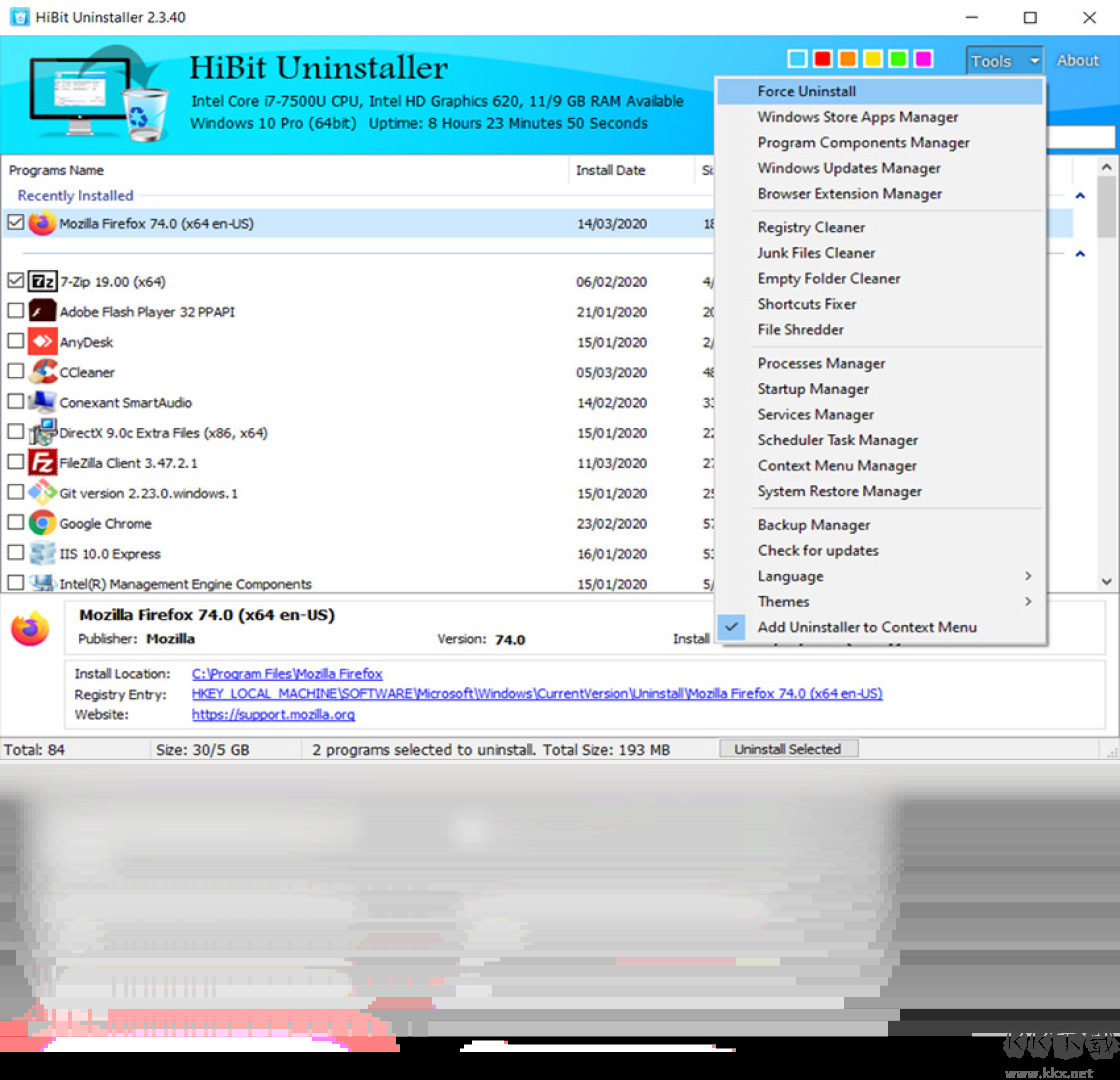
Task: Uncheck the 7-Zip 19.00 checkbox
Action: [15, 281]
